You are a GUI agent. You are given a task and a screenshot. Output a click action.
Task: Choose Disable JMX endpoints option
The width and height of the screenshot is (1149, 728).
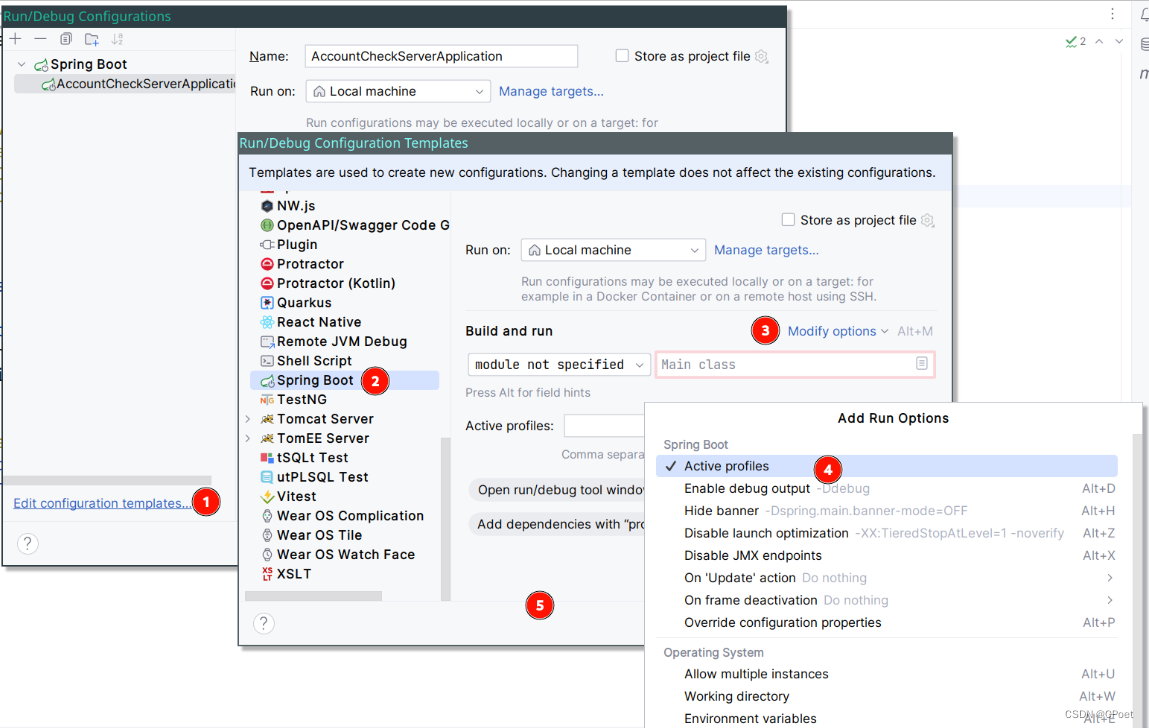[x=887, y=556]
